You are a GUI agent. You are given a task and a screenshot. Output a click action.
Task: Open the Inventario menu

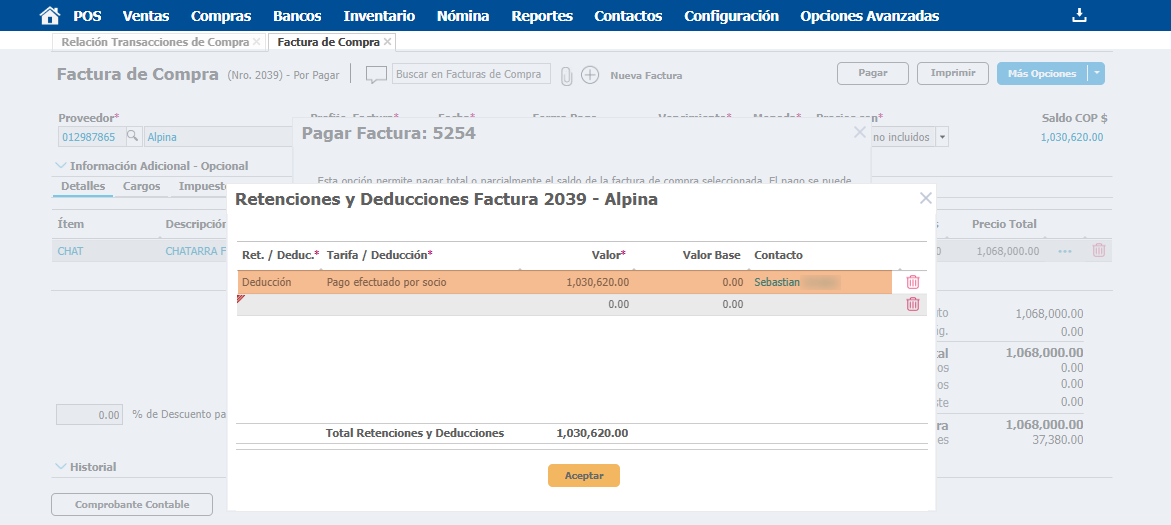379,16
